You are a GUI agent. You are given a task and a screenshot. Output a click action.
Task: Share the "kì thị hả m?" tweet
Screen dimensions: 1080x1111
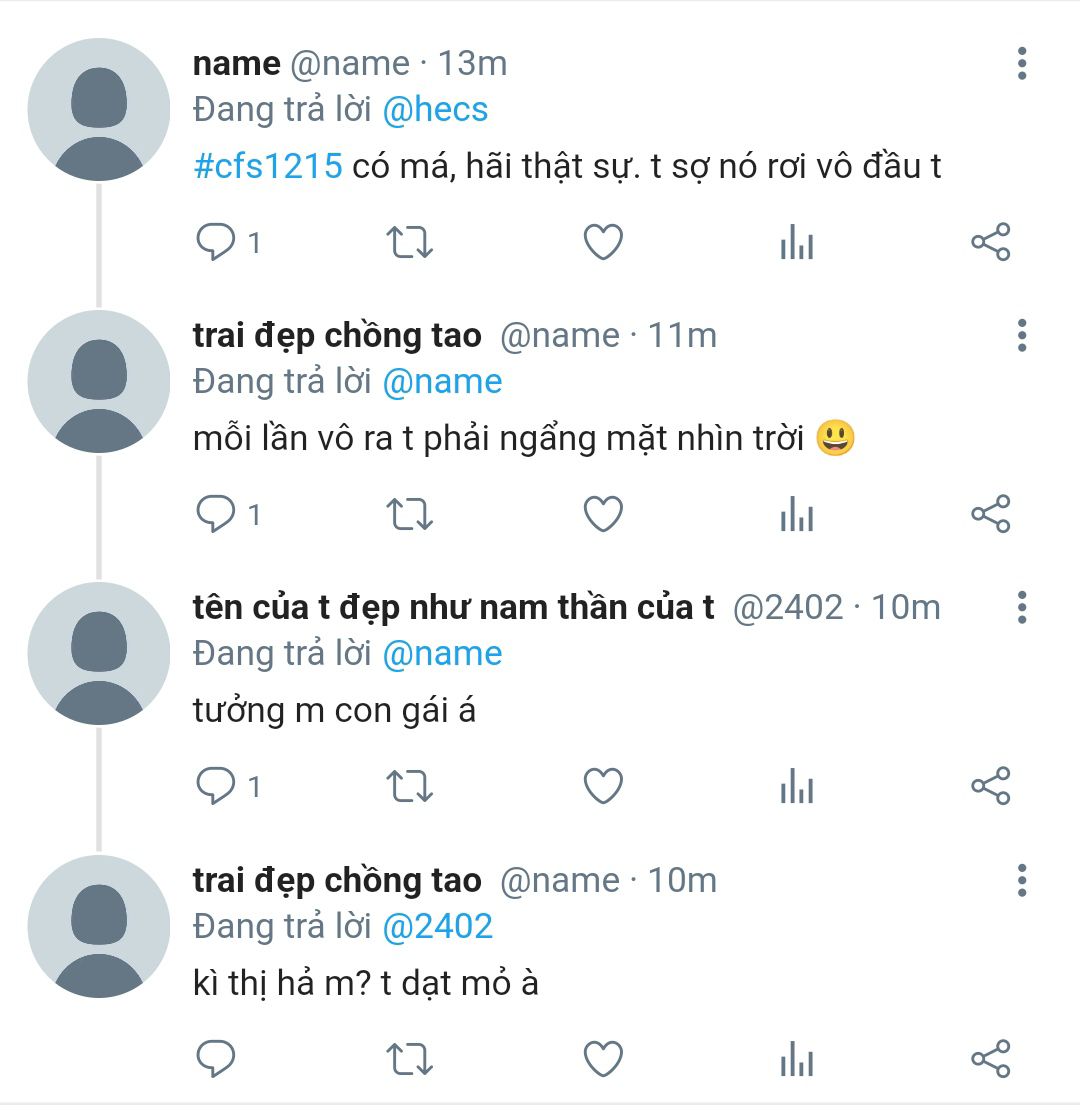click(991, 1059)
